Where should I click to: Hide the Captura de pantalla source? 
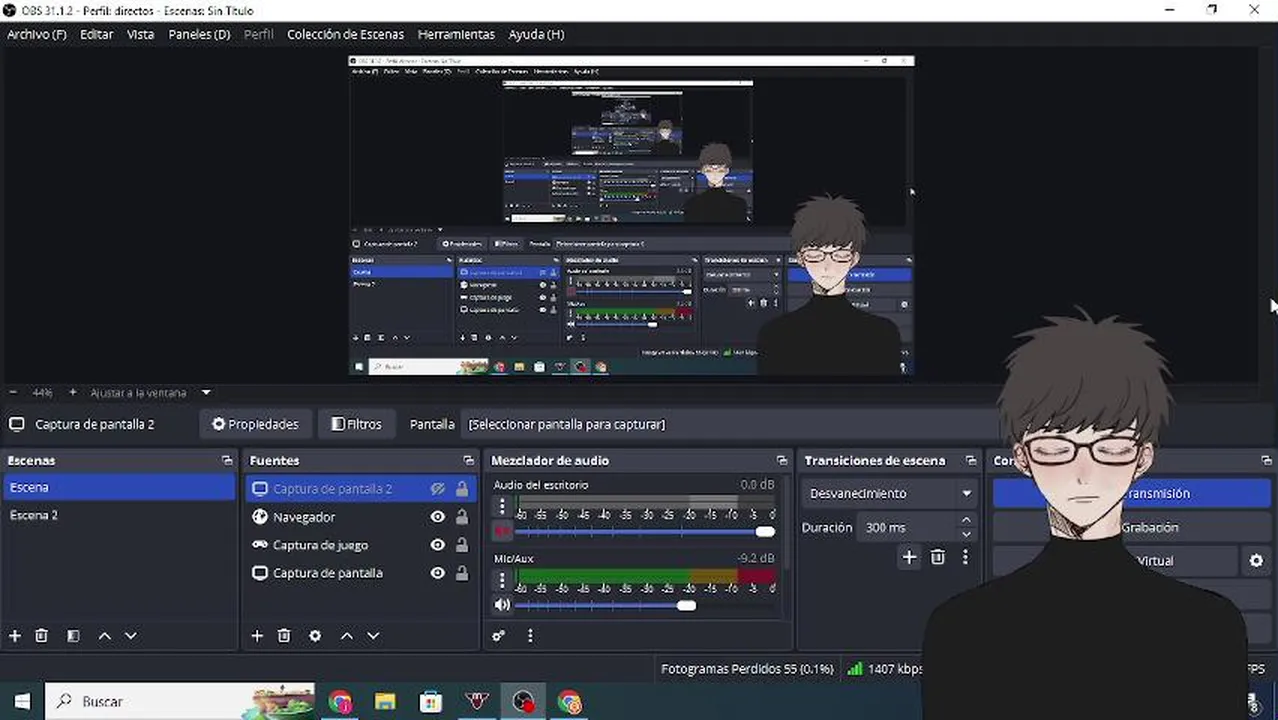pyautogui.click(x=437, y=573)
